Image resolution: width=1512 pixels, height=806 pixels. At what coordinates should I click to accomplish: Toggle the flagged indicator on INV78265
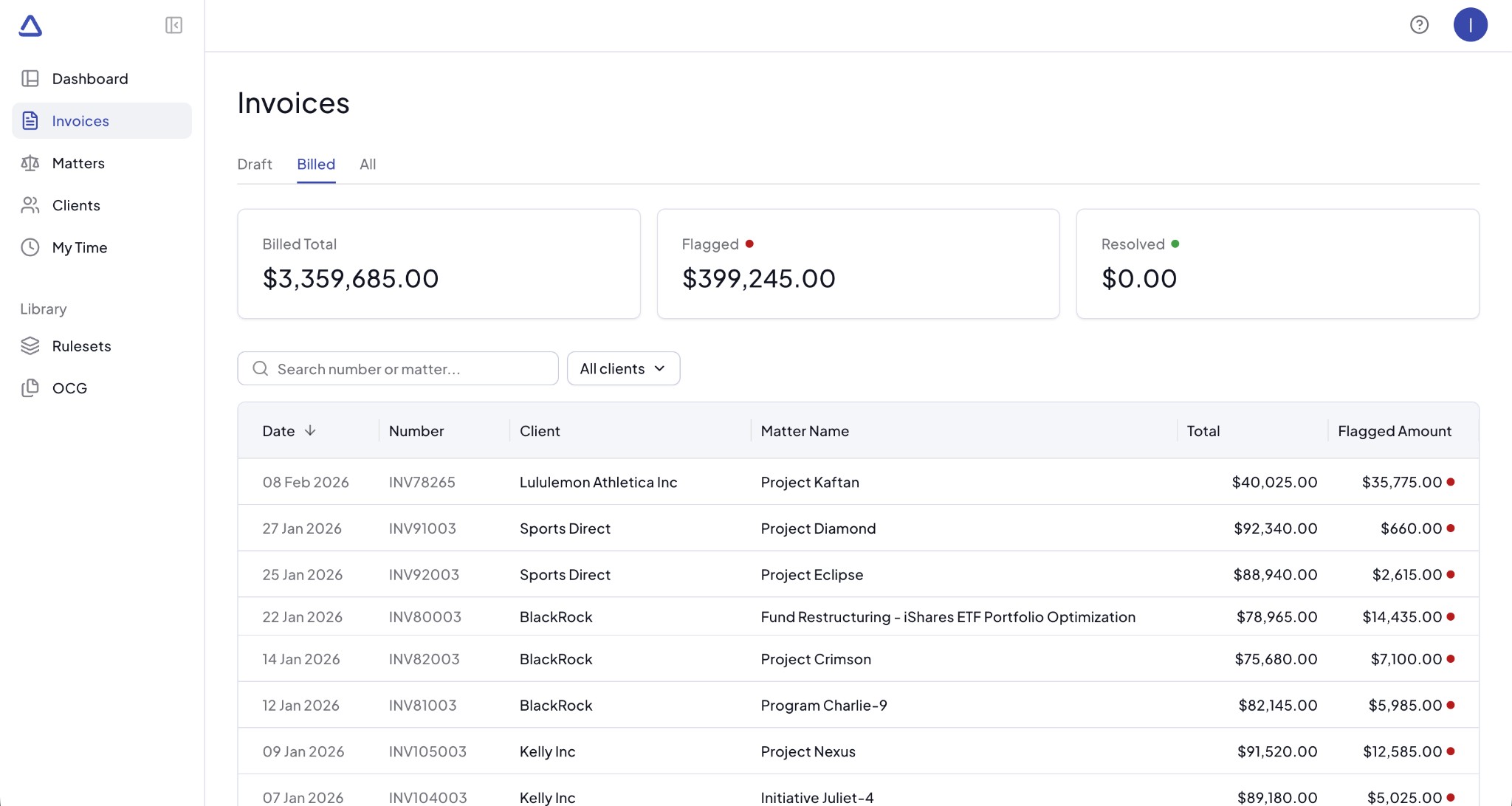tap(1451, 481)
